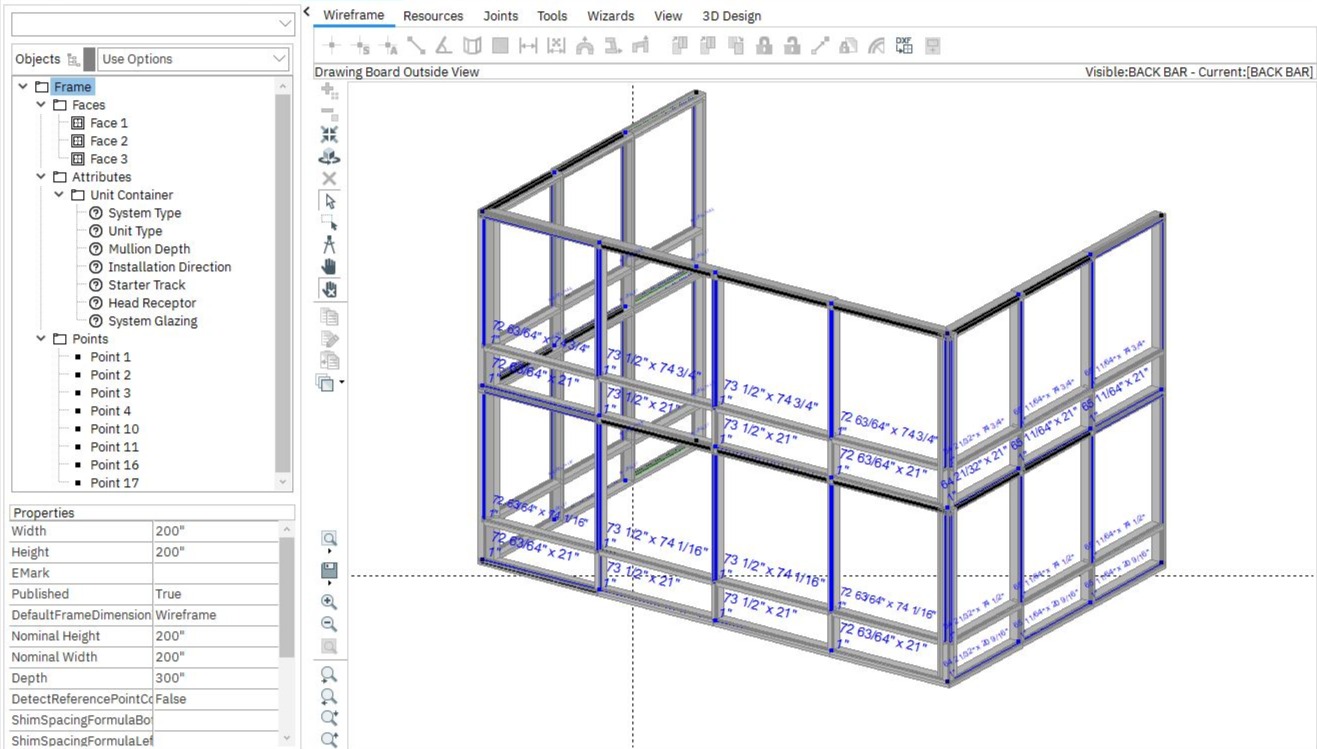Click the 3D rotate view icon
Image resolution: width=1317 pixels, height=749 pixels.
pyautogui.click(x=329, y=157)
